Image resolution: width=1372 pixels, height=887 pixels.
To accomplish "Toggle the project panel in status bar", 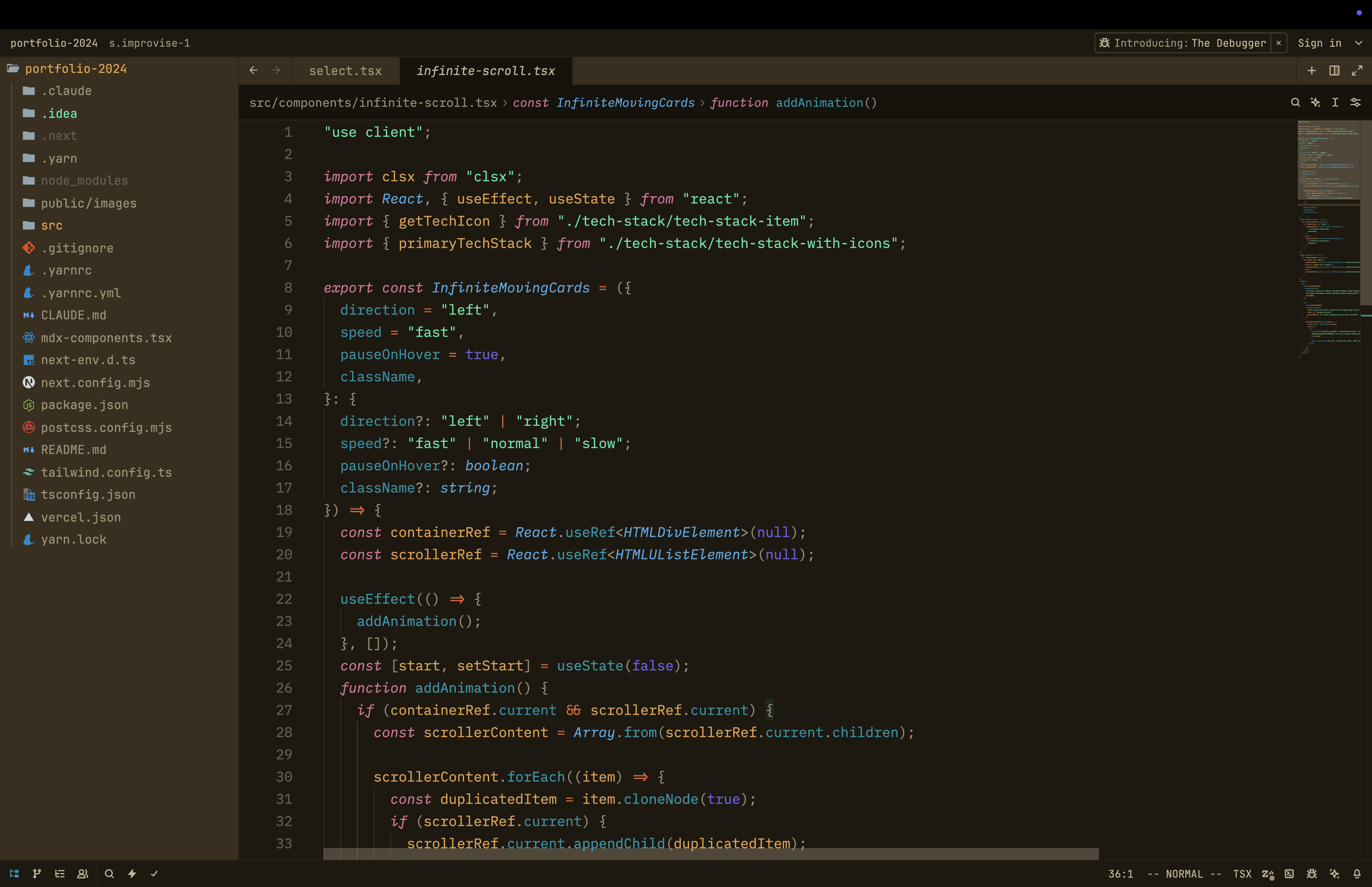I will (x=14, y=874).
